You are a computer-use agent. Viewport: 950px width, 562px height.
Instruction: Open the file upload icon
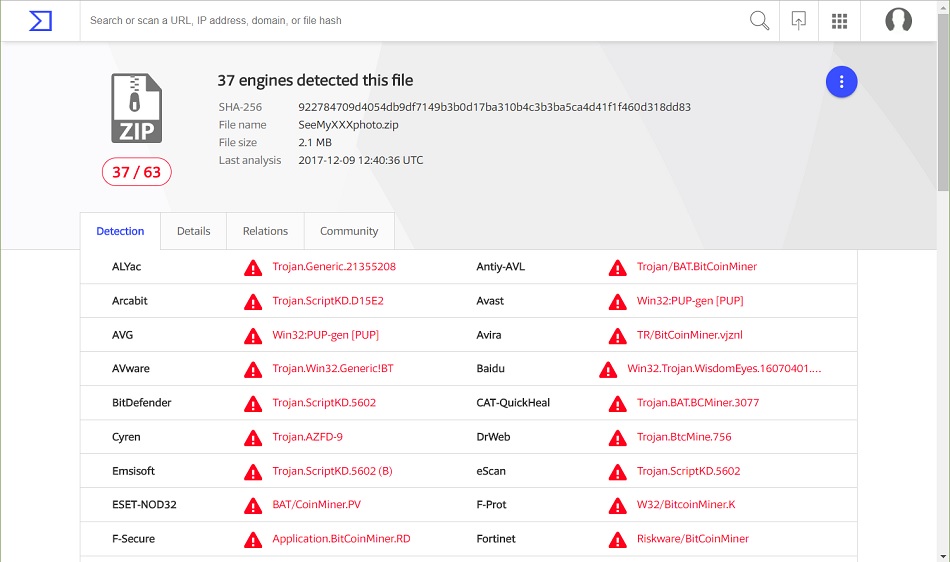point(799,21)
